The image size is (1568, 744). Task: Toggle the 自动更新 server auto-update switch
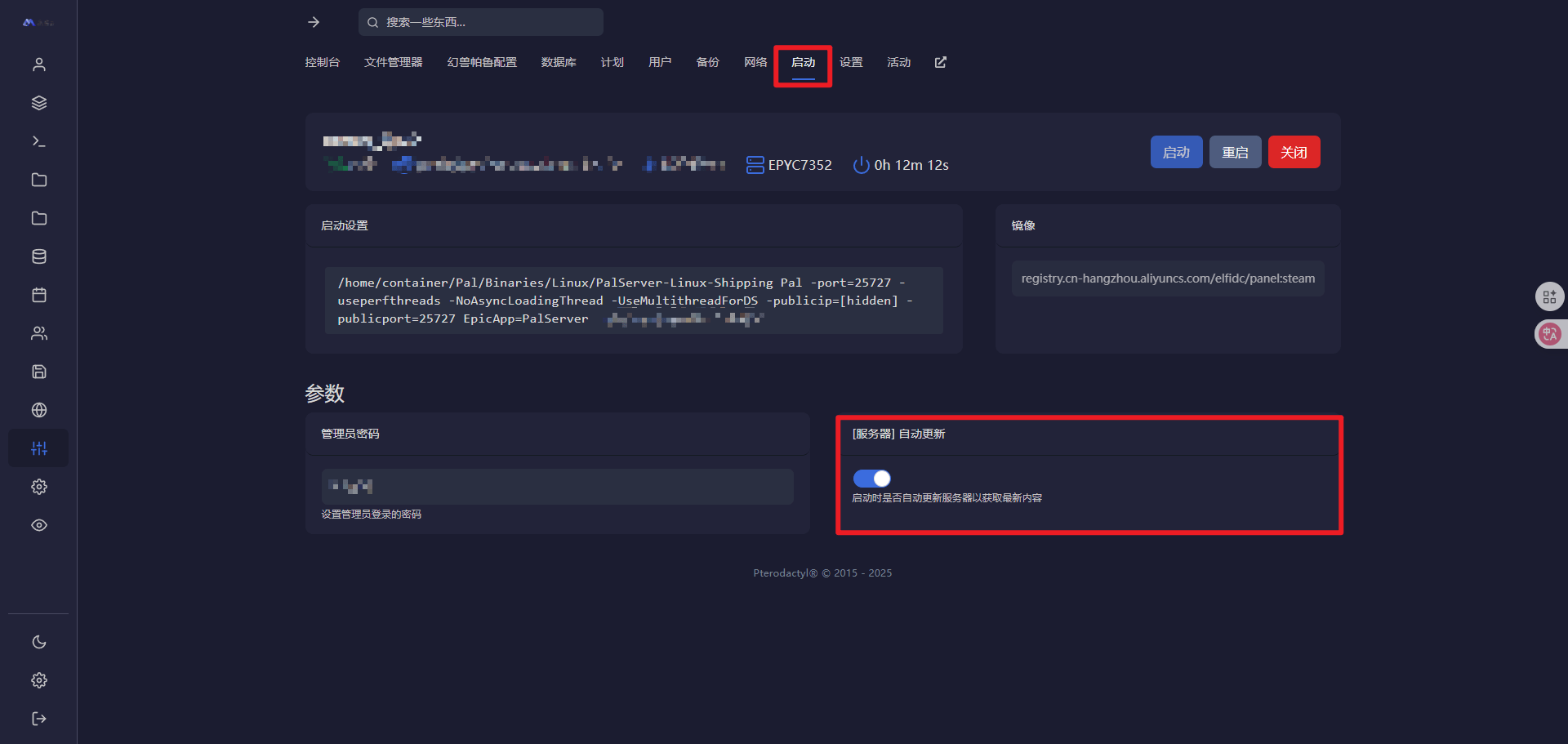pos(871,479)
